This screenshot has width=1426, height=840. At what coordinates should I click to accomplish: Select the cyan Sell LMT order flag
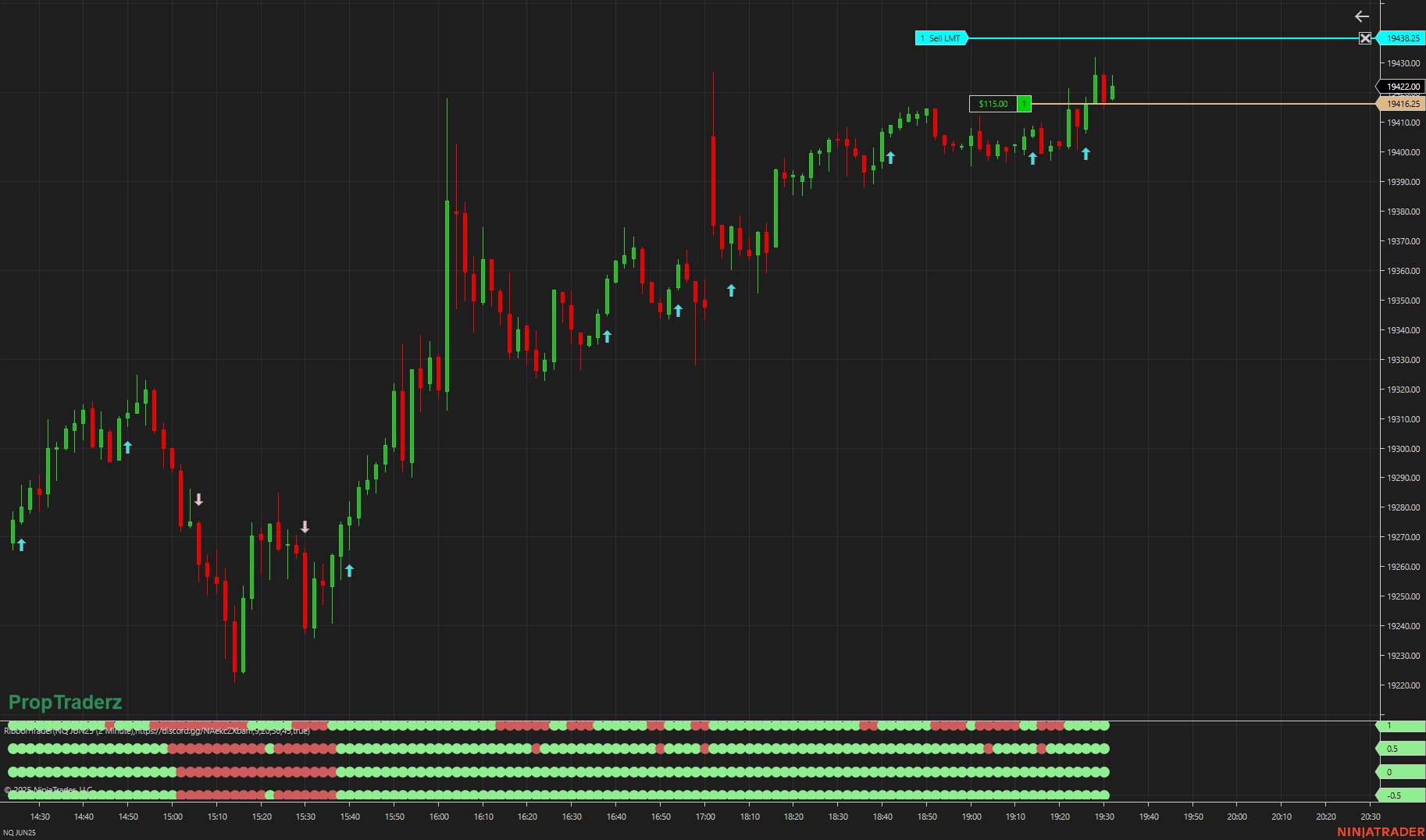(x=941, y=37)
